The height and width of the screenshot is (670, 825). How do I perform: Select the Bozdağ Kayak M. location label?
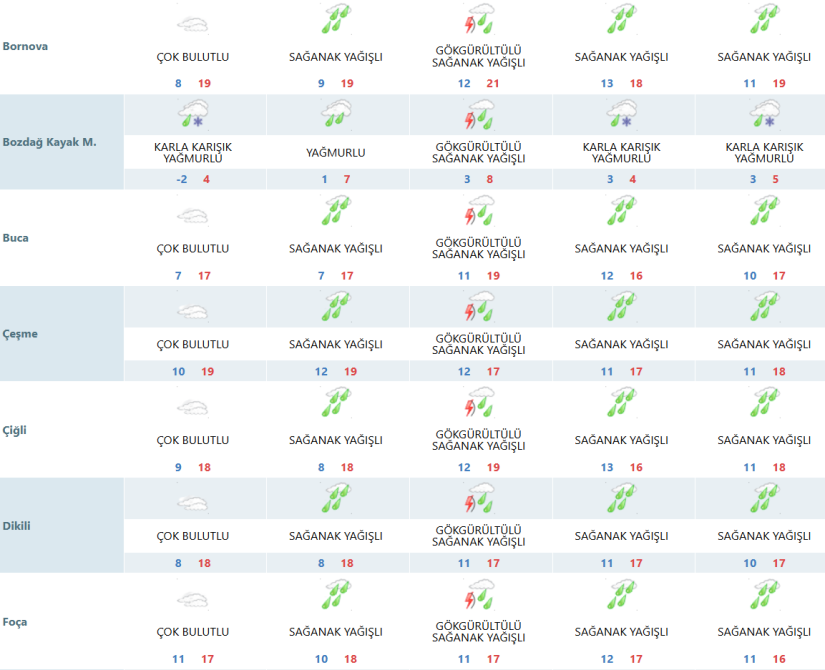pos(49,142)
